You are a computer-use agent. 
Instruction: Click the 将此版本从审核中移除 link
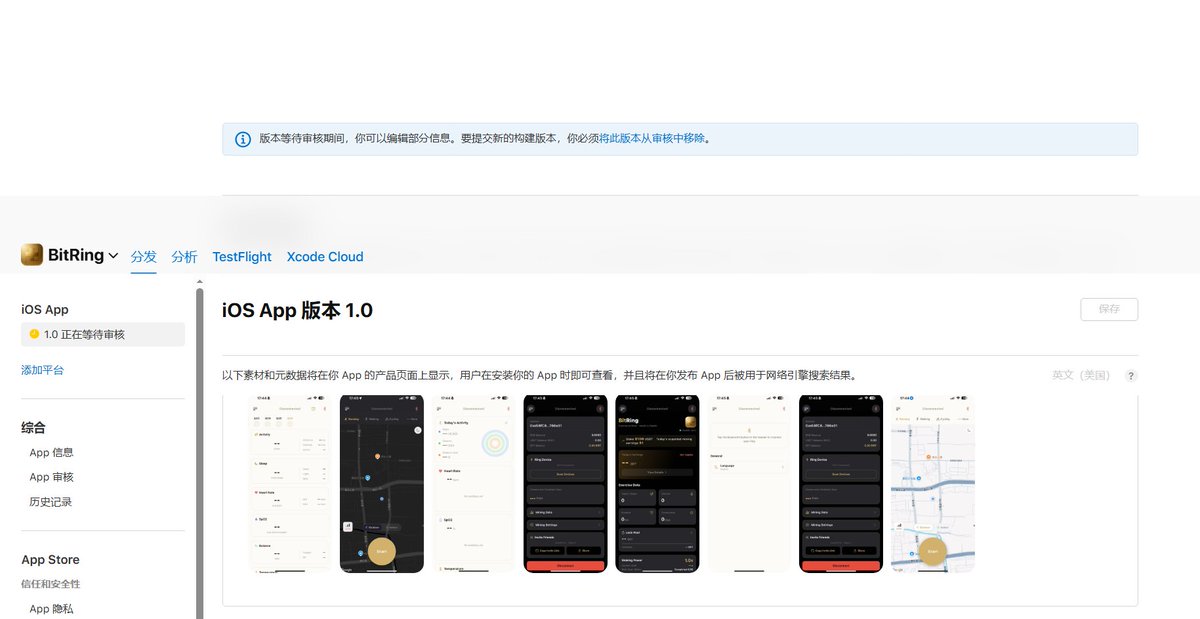click(652, 139)
